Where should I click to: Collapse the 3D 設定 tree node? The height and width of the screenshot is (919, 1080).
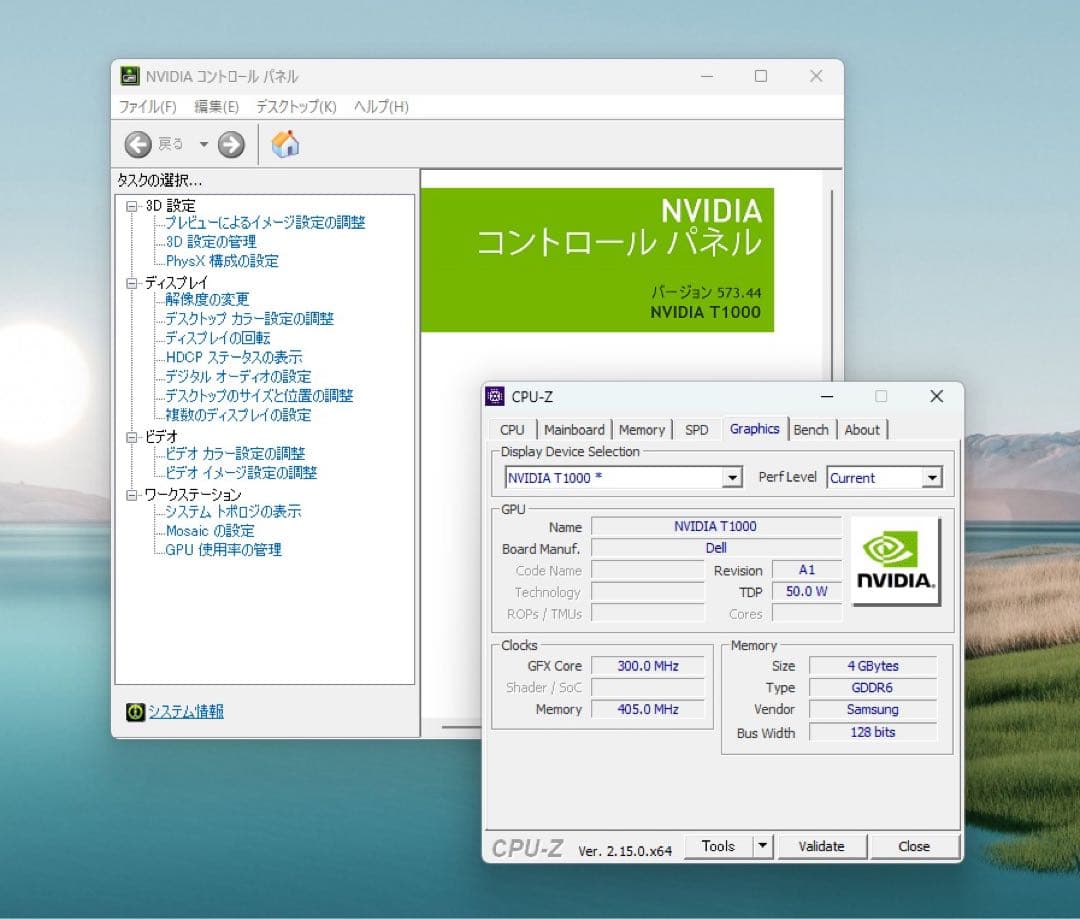click(x=132, y=206)
